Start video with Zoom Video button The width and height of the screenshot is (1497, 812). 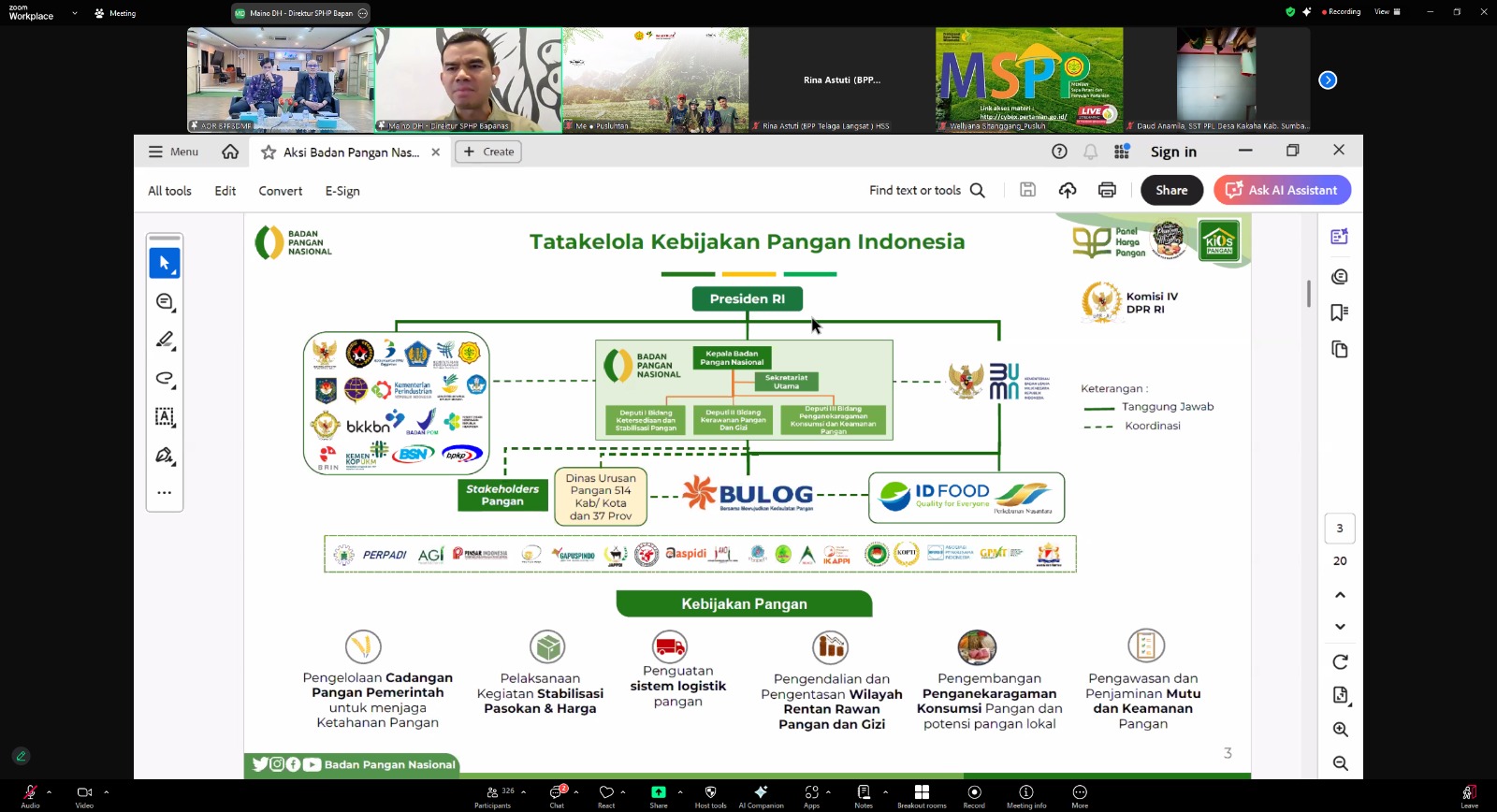click(x=84, y=795)
